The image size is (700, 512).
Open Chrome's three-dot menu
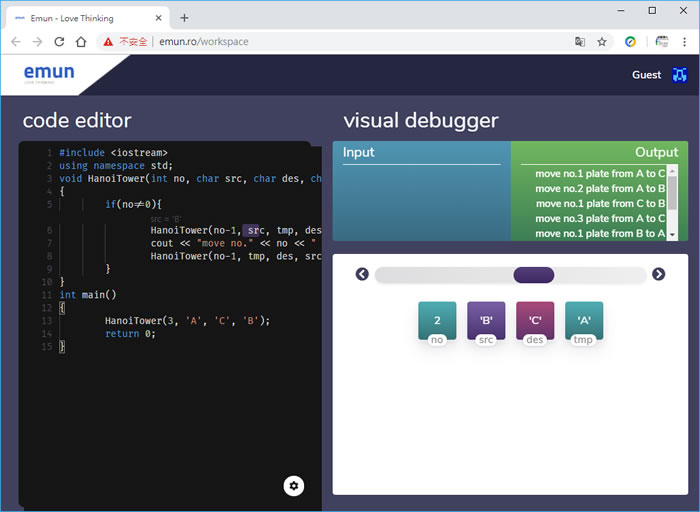click(684, 42)
